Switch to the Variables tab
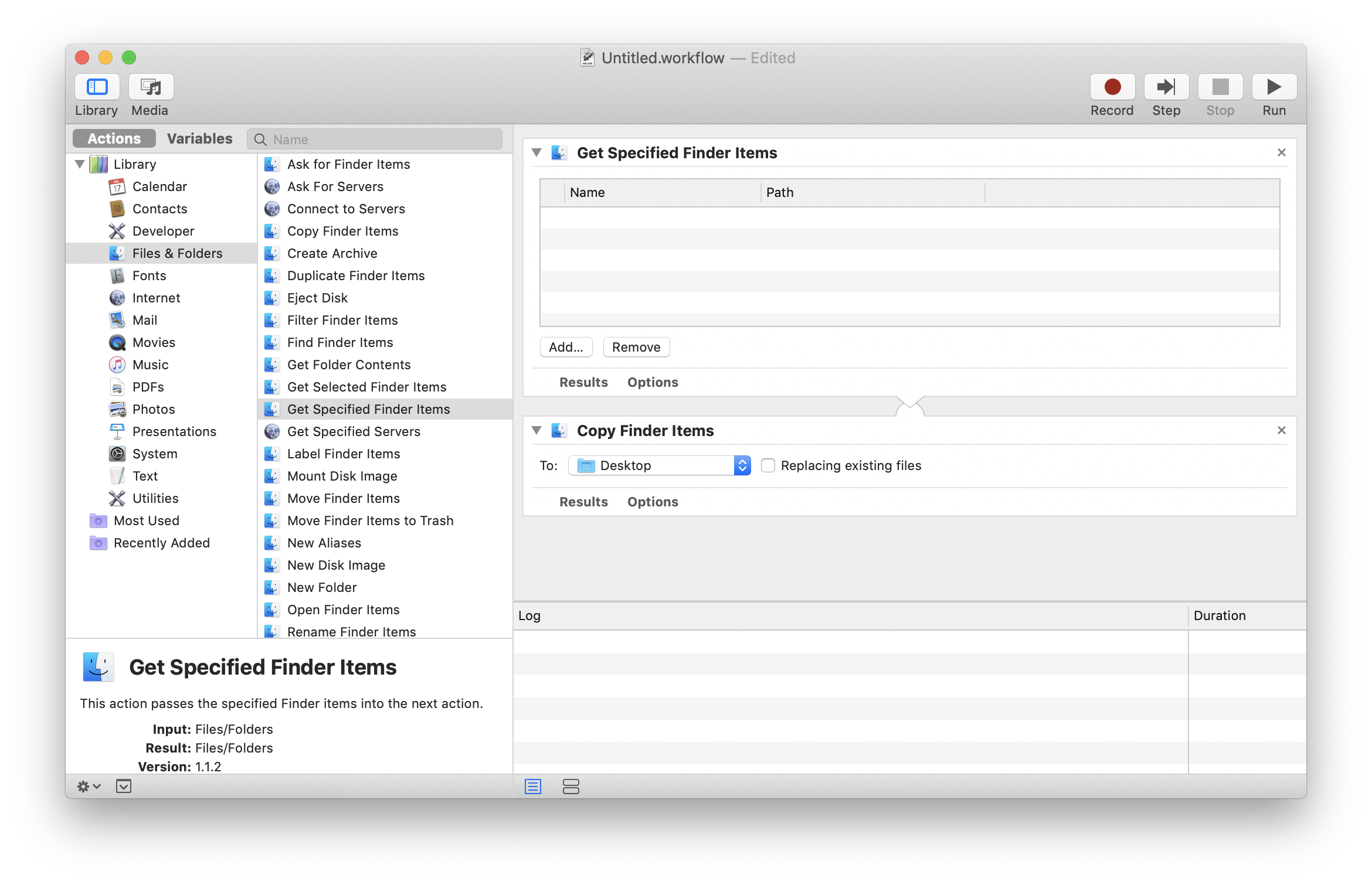1372x885 pixels. click(200, 139)
